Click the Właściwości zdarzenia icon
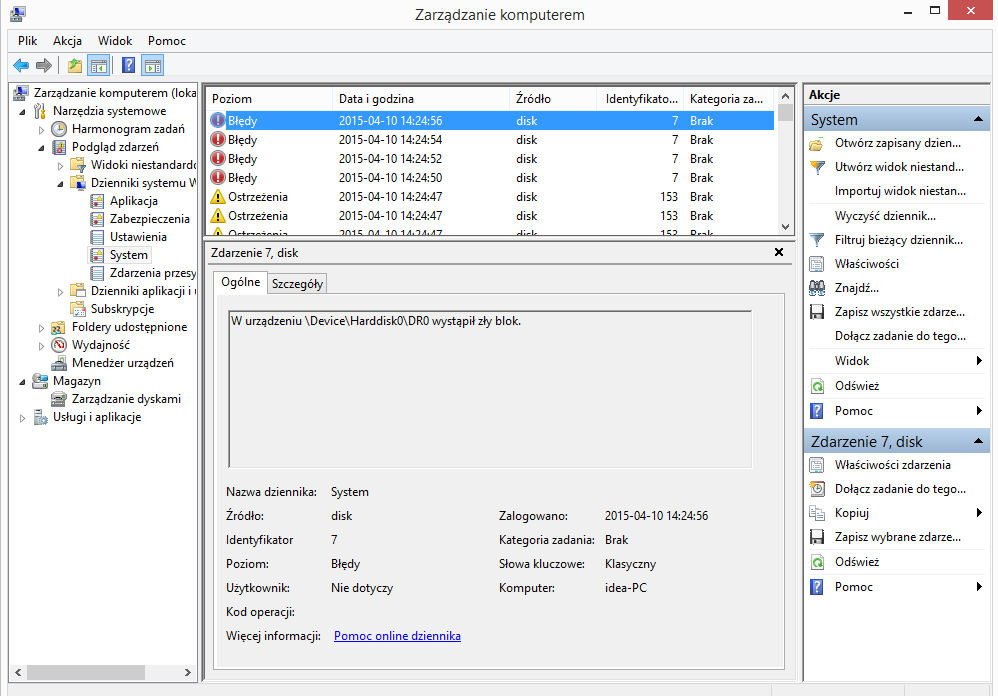 [817, 465]
